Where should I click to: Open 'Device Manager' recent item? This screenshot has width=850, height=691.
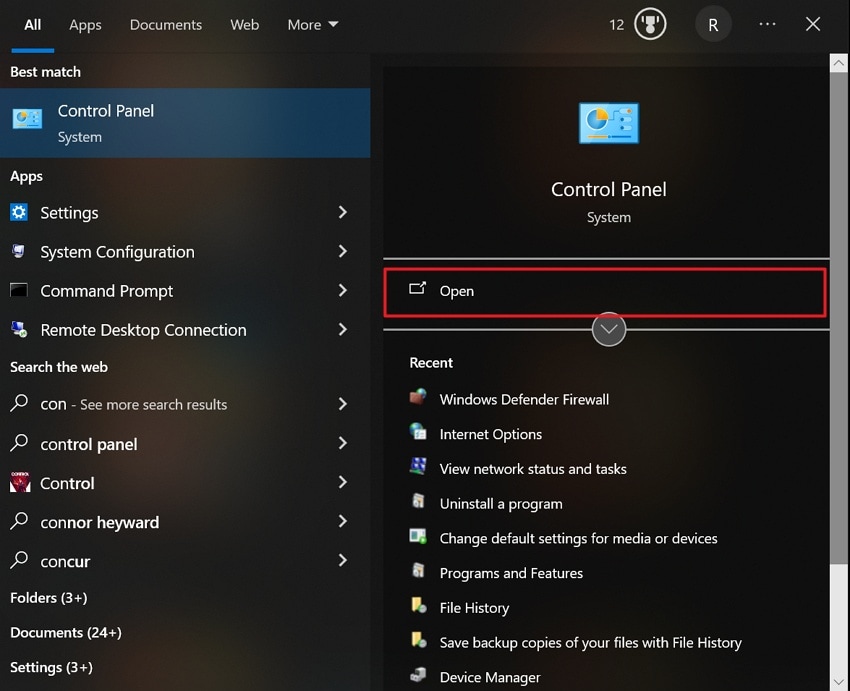click(490, 677)
